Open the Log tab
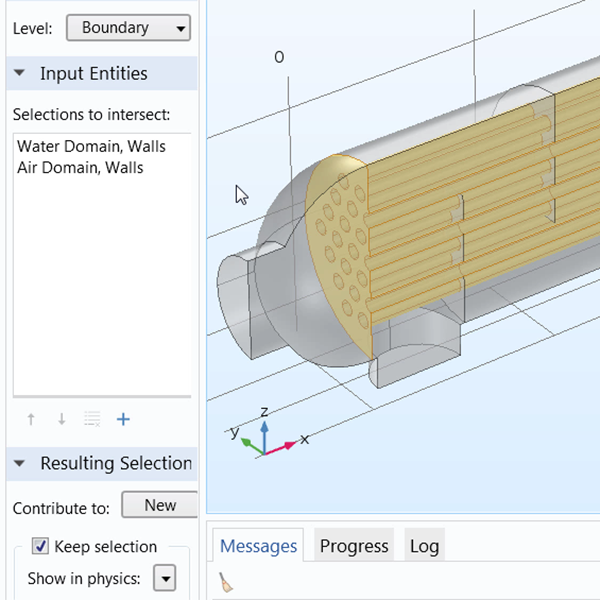This screenshot has height=600, width=600. pyautogui.click(x=424, y=546)
